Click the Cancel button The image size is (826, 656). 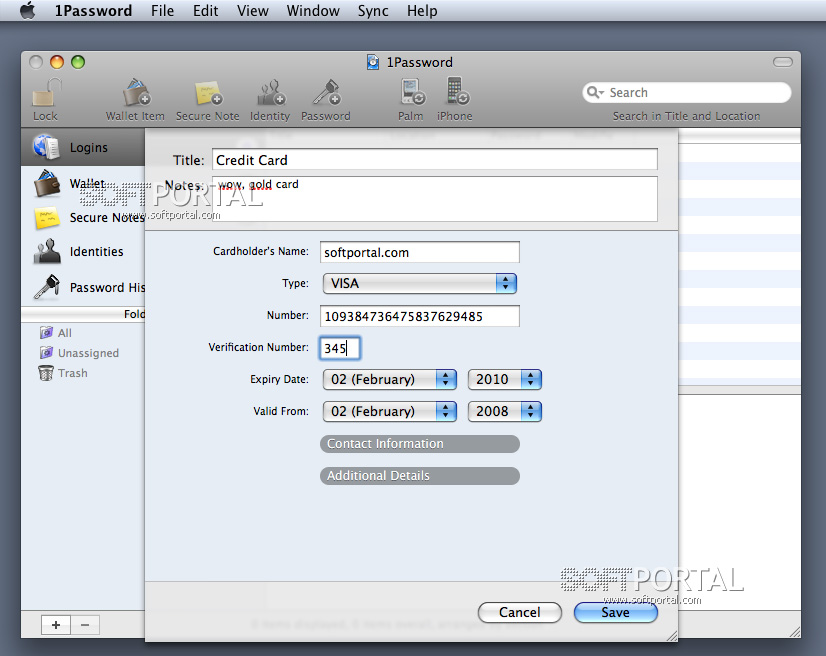click(520, 612)
